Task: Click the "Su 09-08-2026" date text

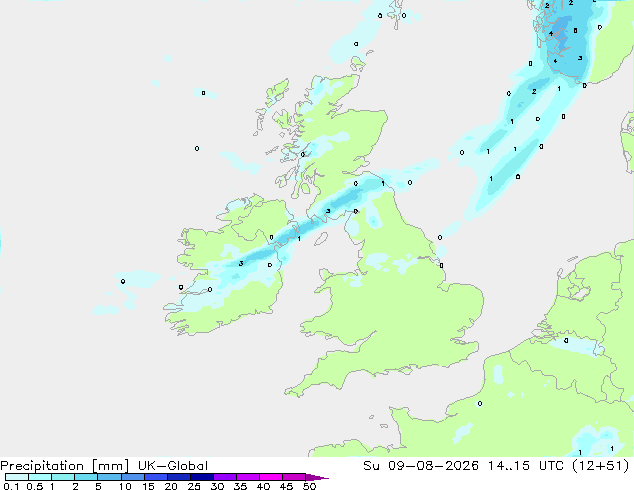Action: (421, 466)
